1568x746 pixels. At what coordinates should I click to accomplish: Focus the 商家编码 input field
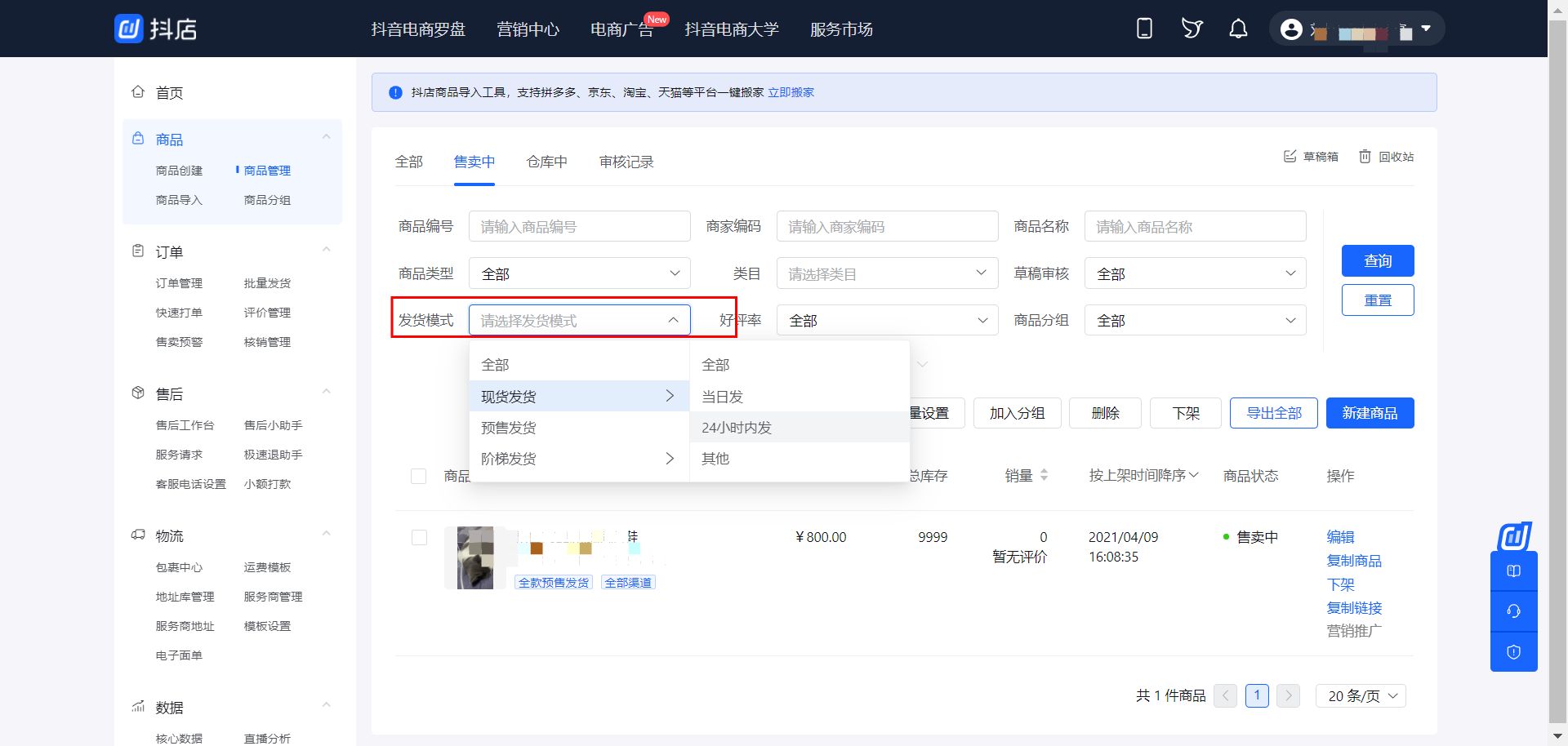[888, 226]
